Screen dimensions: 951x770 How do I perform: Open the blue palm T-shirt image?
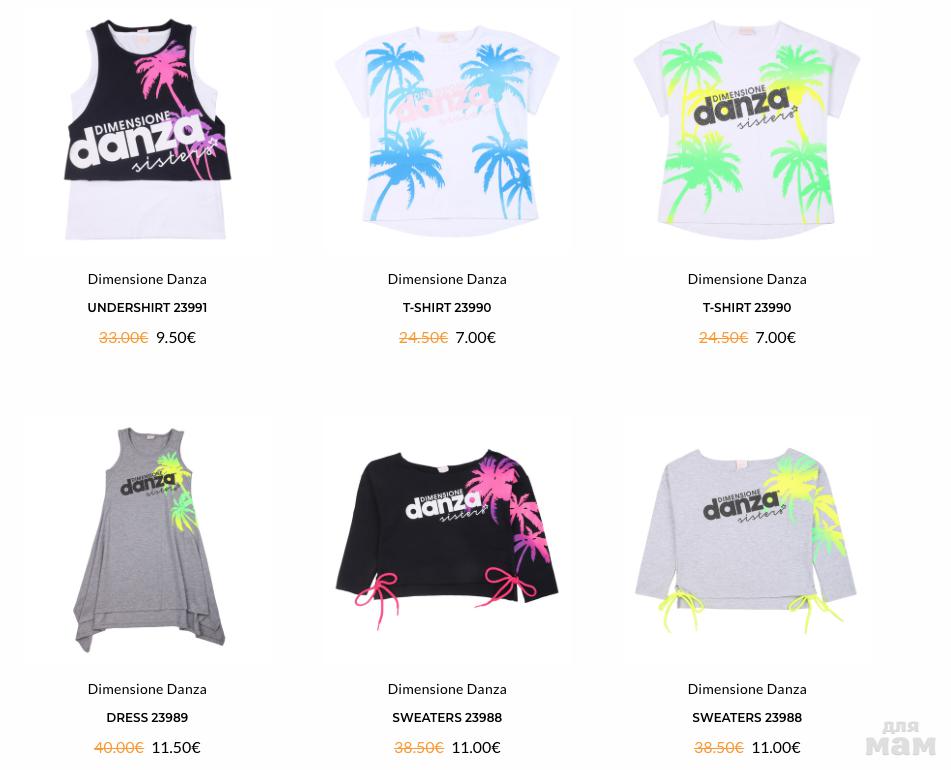pos(447,129)
